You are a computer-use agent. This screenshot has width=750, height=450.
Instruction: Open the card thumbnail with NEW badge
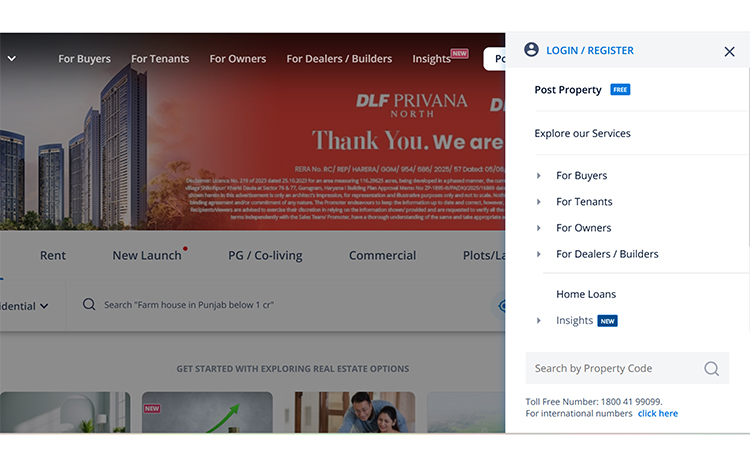(x=207, y=412)
